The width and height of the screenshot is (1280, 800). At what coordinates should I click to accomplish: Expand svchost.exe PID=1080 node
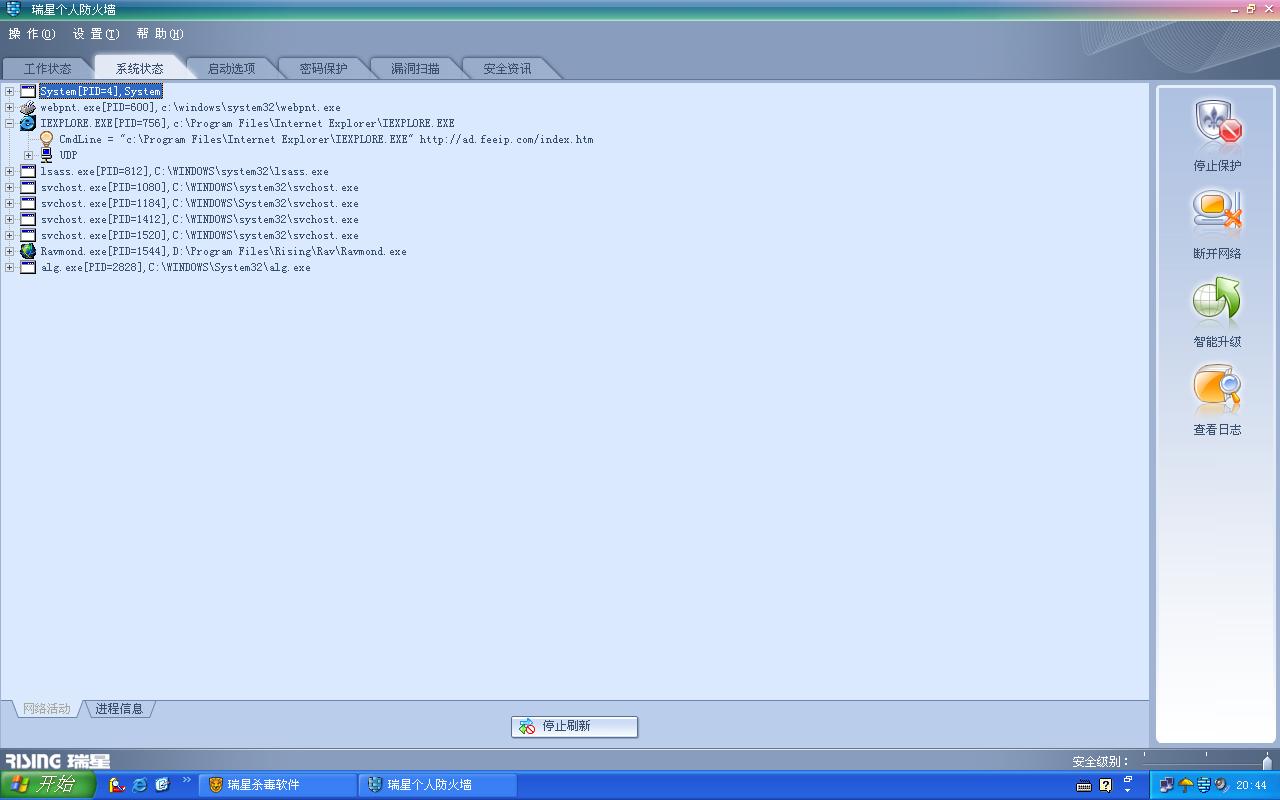(10, 187)
